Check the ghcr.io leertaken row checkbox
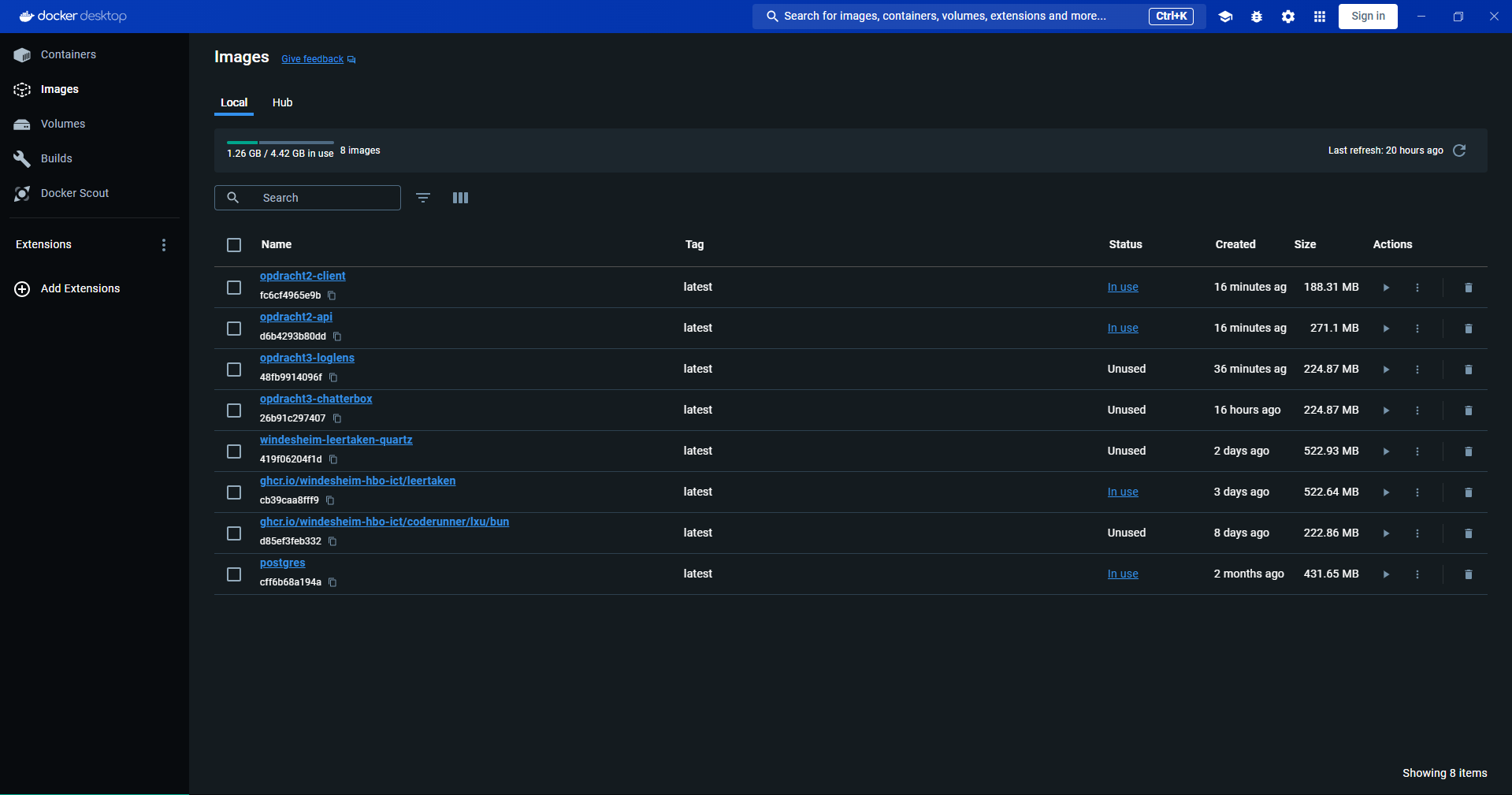Viewport: 1512px width, 795px height. 234,492
